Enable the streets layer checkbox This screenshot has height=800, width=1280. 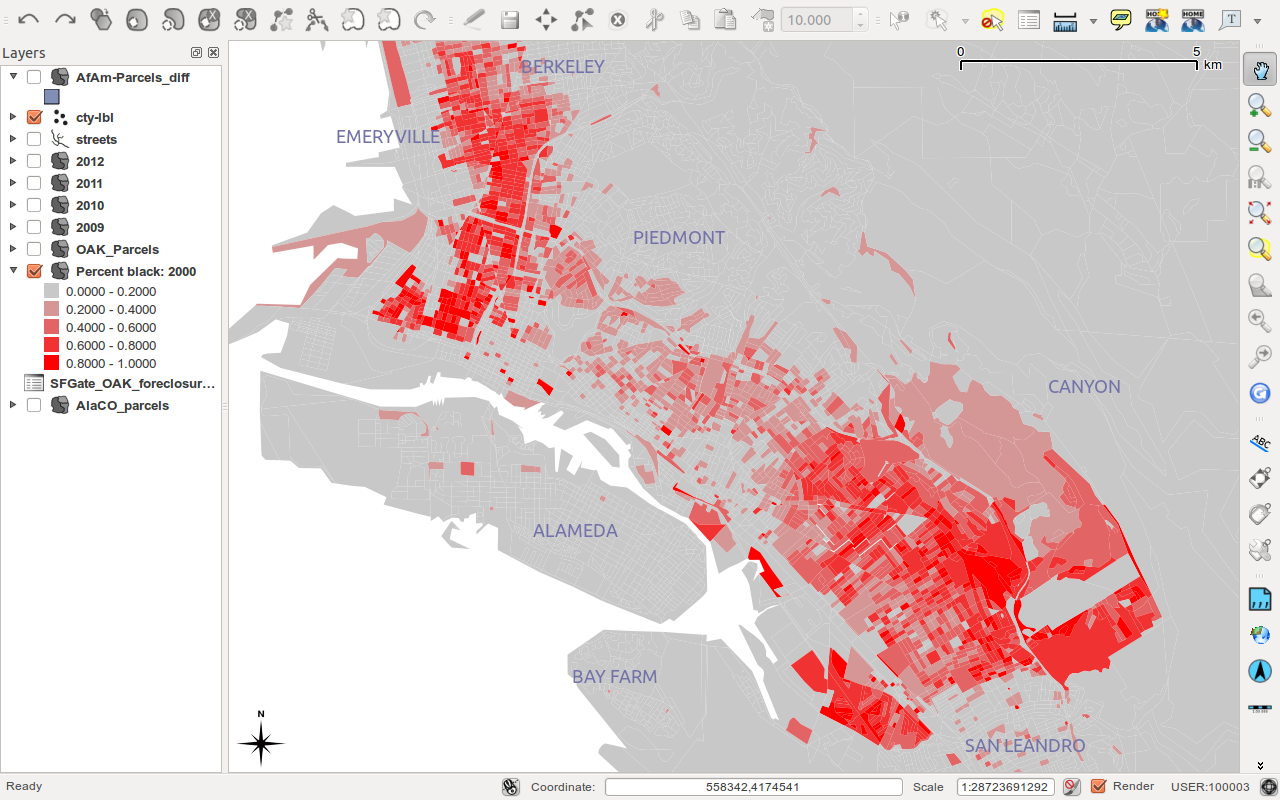(x=34, y=139)
